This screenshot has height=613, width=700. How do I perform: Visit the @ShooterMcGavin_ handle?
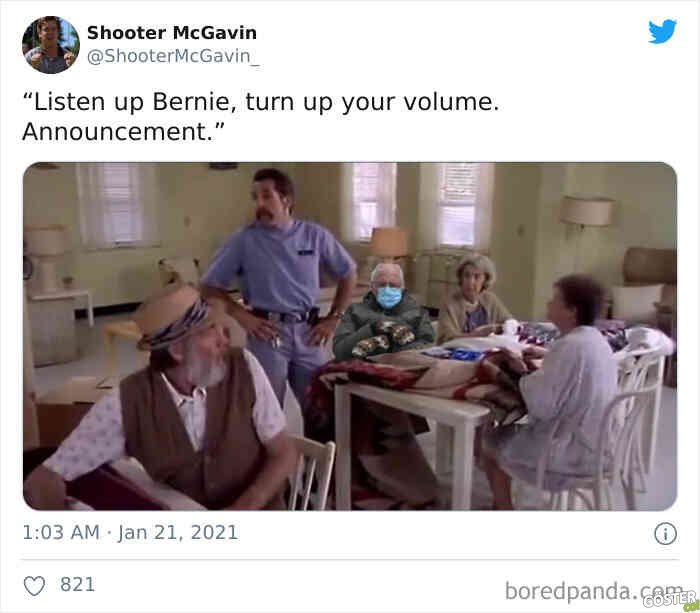[173, 56]
